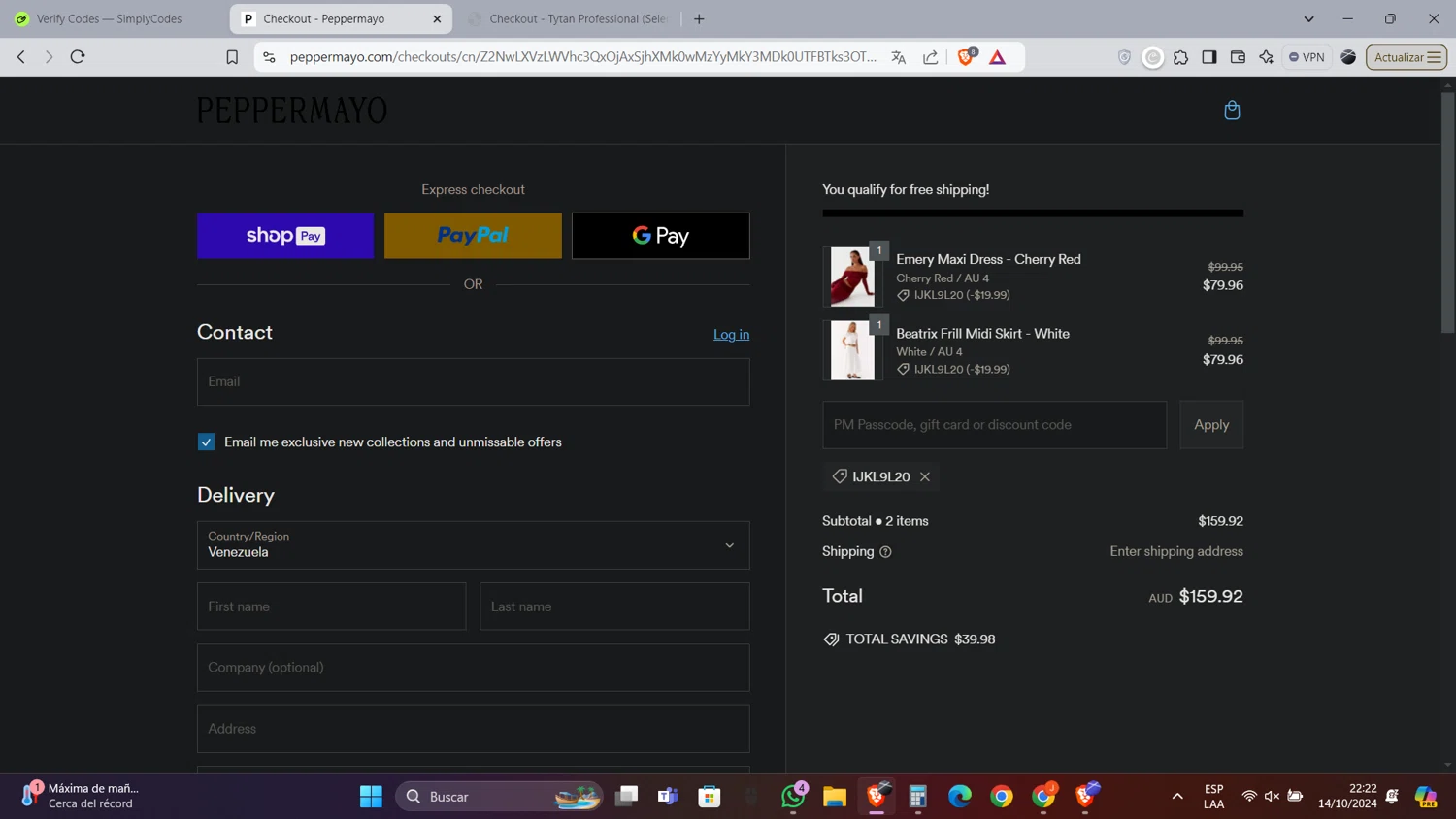The height and width of the screenshot is (819, 1456).
Task: Open Leo AI sparkle icon
Action: click(1266, 57)
